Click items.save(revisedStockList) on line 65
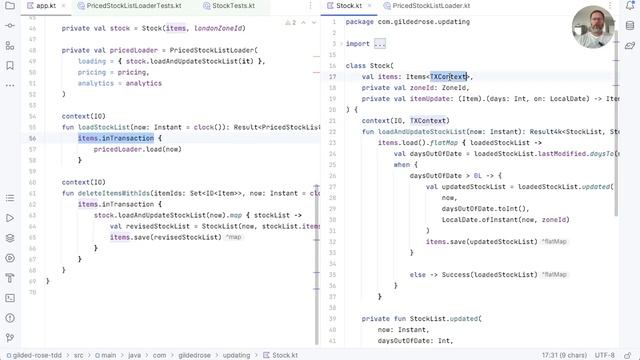Screen dimensions: 640x360 tap(166, 237)
